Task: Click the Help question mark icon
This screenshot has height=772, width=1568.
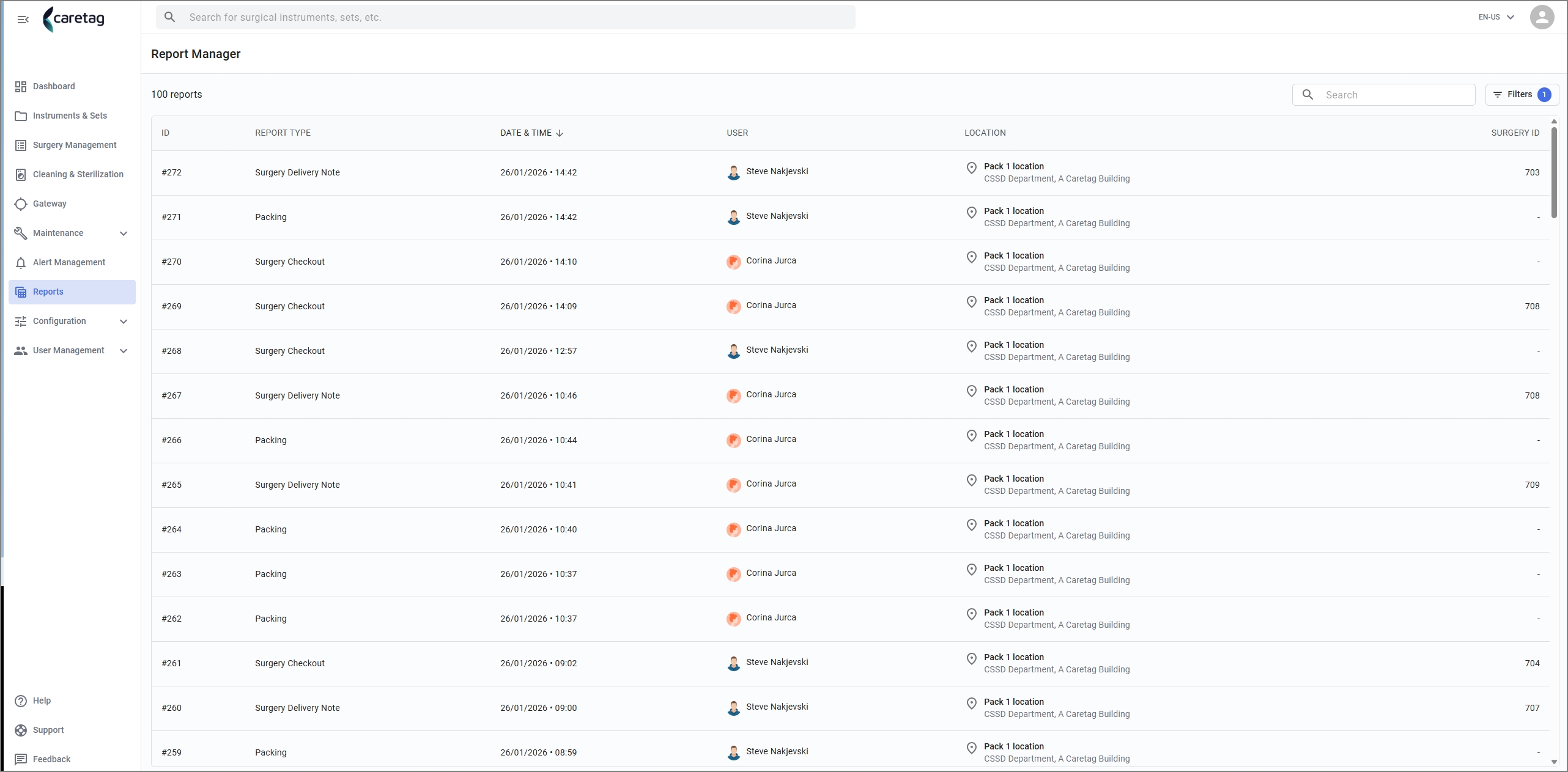Action: point(21,701)
